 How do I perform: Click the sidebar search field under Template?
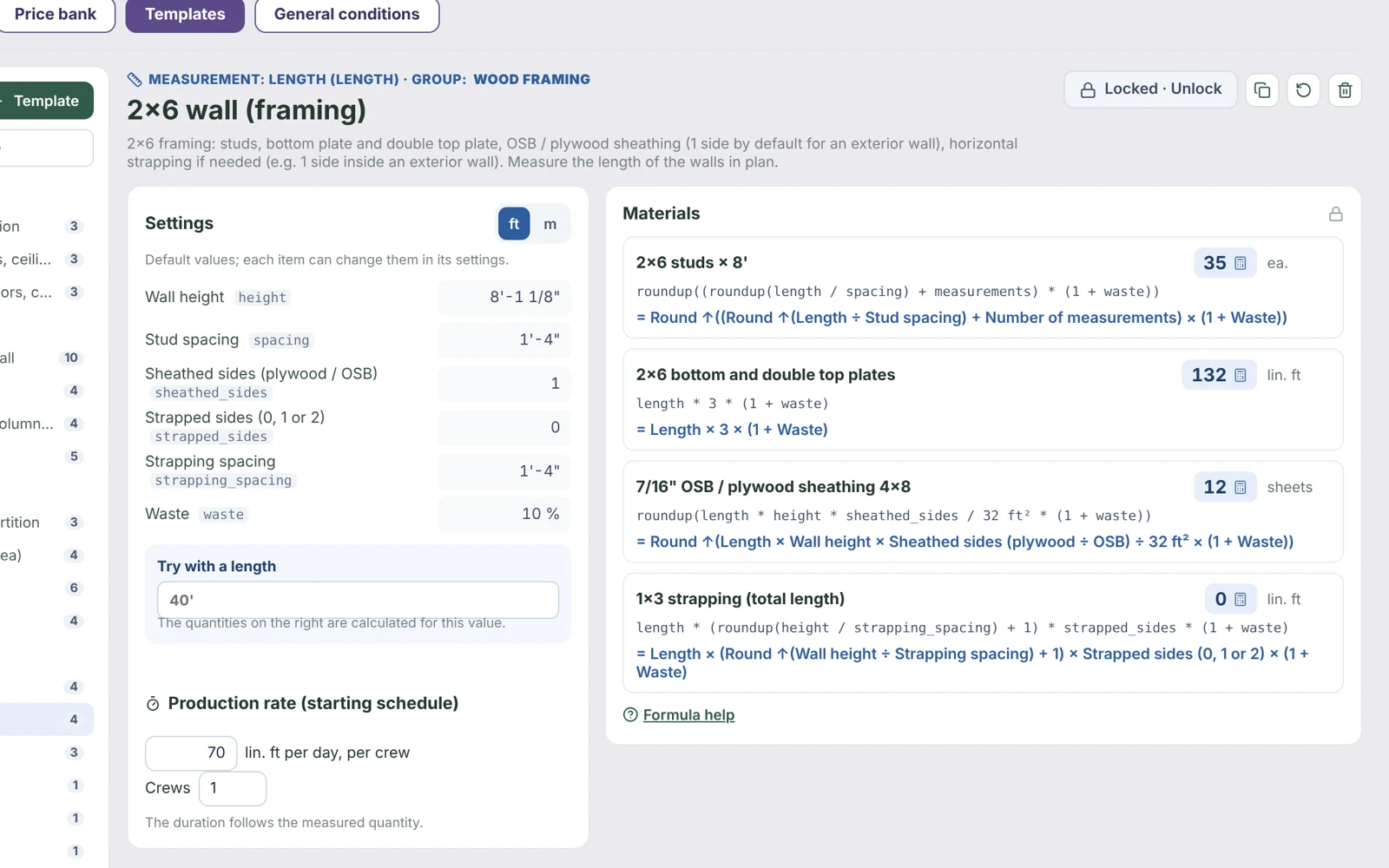coord(46,148)
